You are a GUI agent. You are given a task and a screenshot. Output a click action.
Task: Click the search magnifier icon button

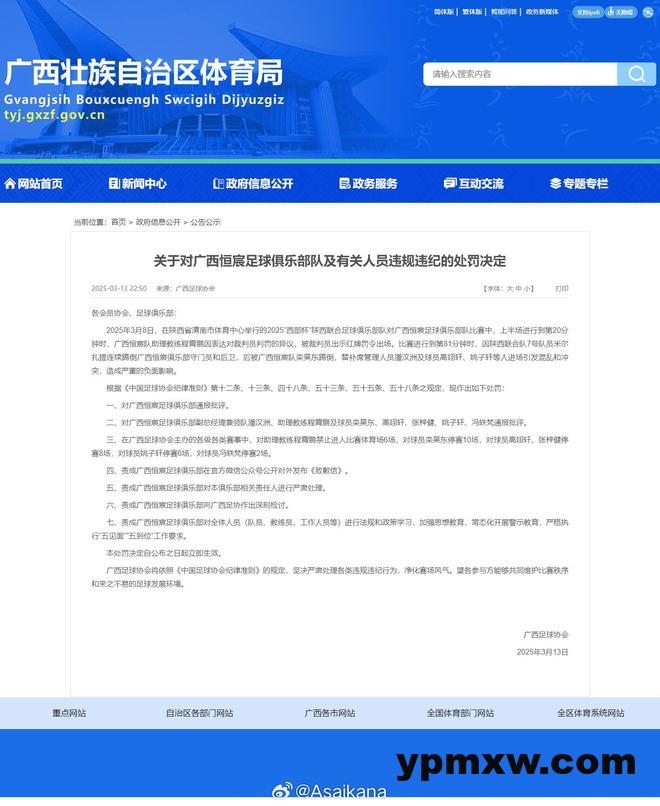click(x=636, y=74)
